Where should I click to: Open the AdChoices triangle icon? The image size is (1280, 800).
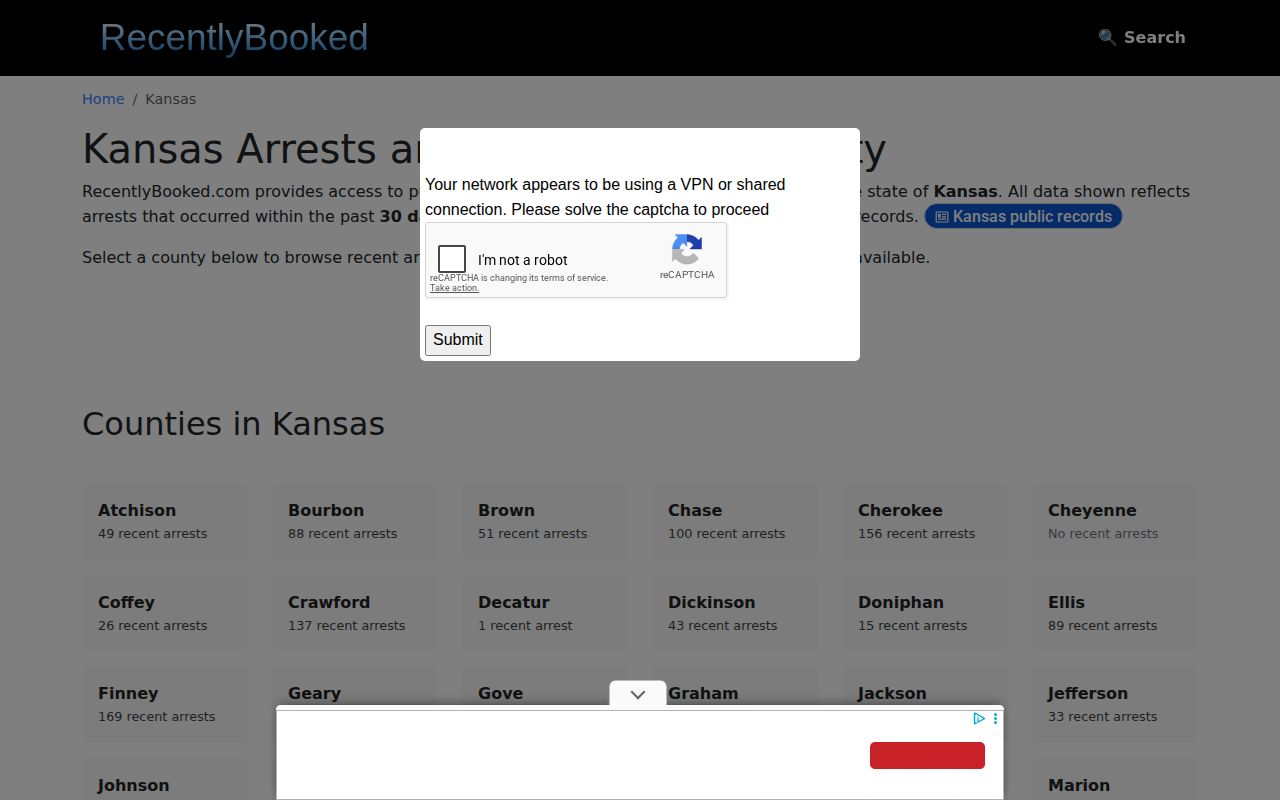[979, 718]
